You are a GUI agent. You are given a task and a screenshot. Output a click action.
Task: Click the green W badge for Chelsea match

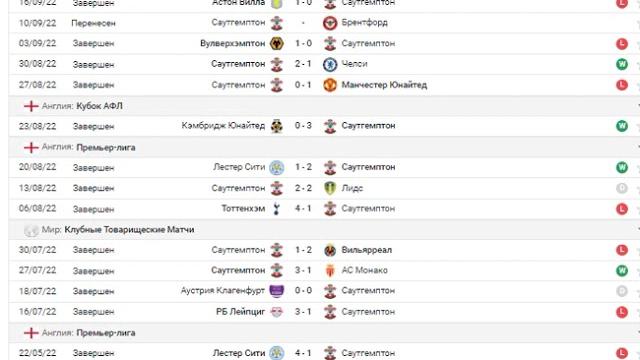click(622, 64)
